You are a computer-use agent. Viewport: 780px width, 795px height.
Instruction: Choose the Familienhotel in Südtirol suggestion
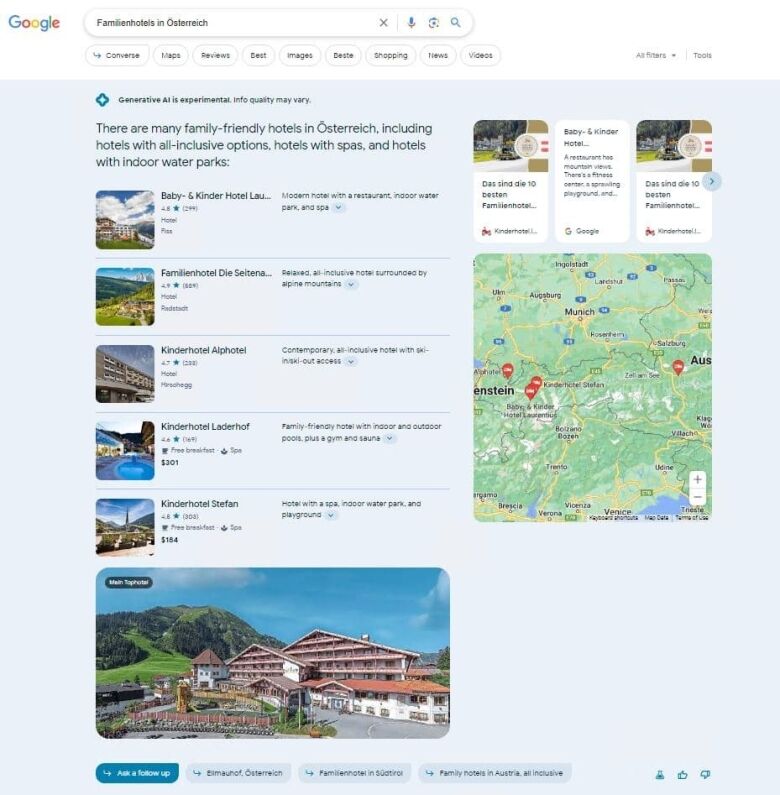coord(354,773)
